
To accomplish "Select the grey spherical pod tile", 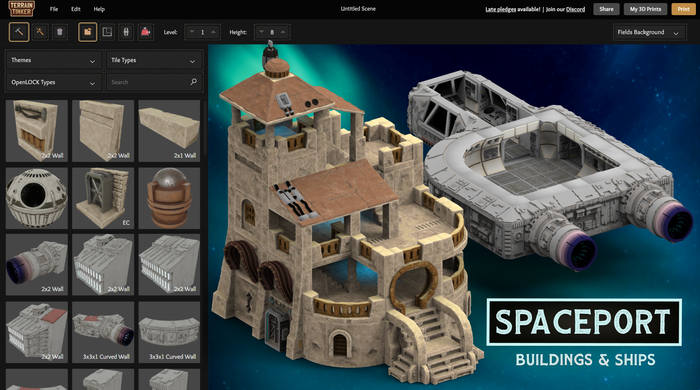I will pos(37,198).
